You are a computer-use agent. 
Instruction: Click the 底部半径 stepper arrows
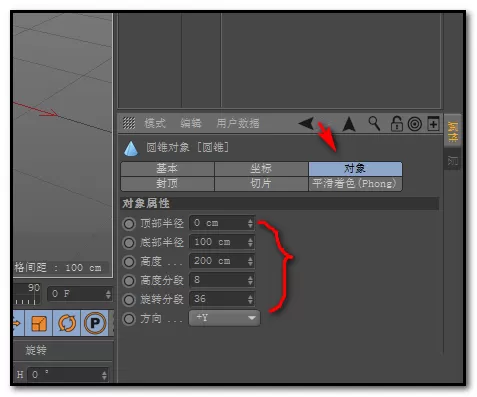(250, 242)
